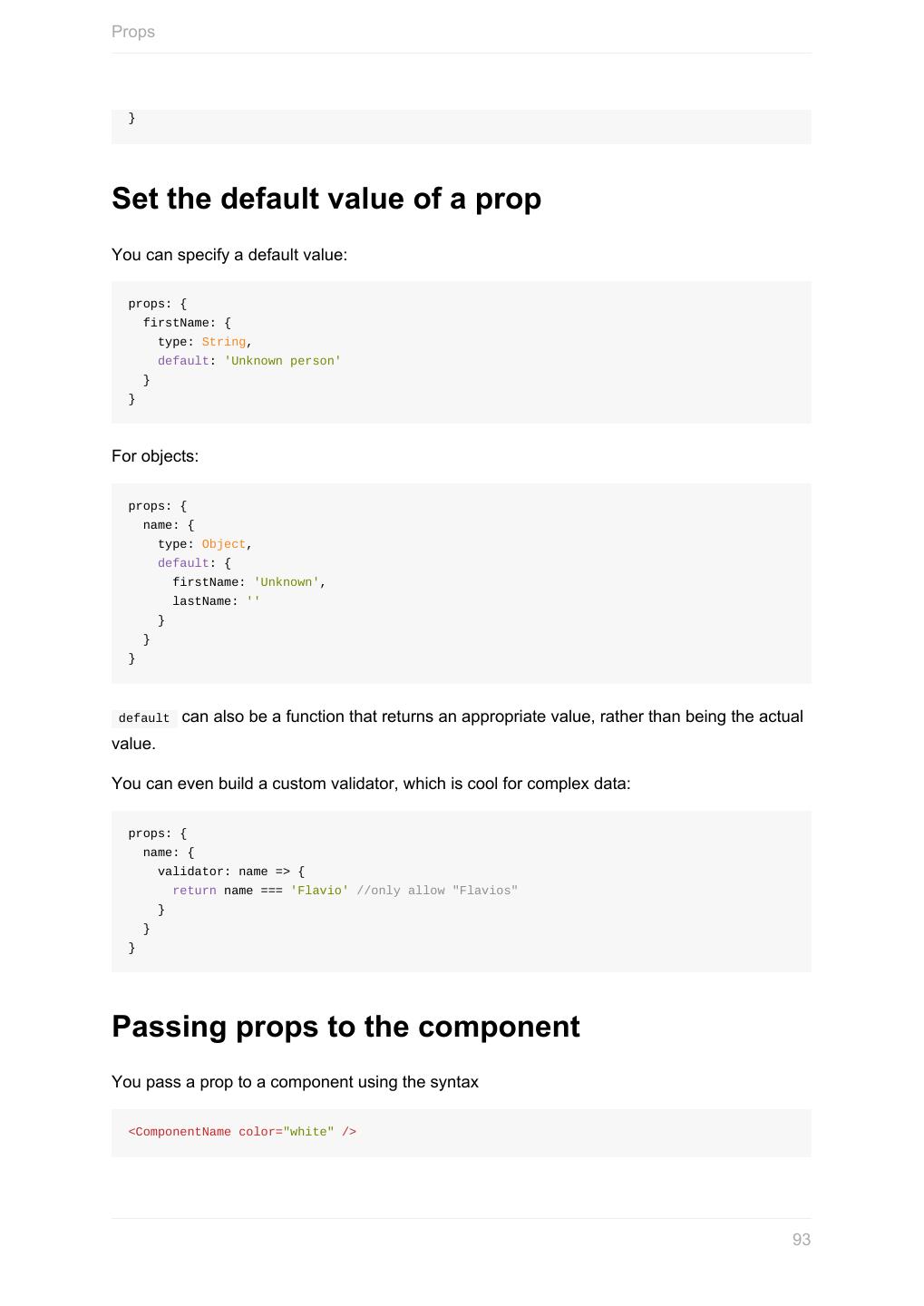Click "You pass a prop to a component" sentence
The image size is (924, 1306).
(295, 1082)
